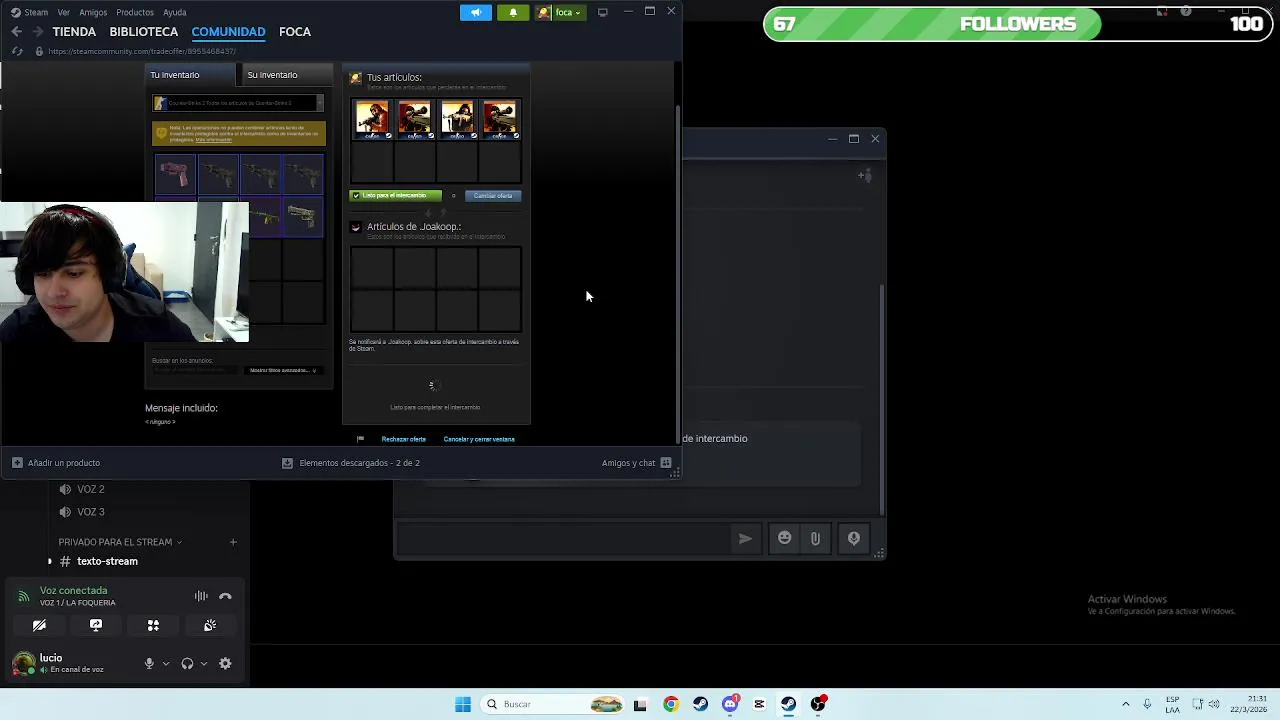This screenshot has width=1280, height=720.
Task: Send message in Steam chat window
Action: [x=745, y=538]
